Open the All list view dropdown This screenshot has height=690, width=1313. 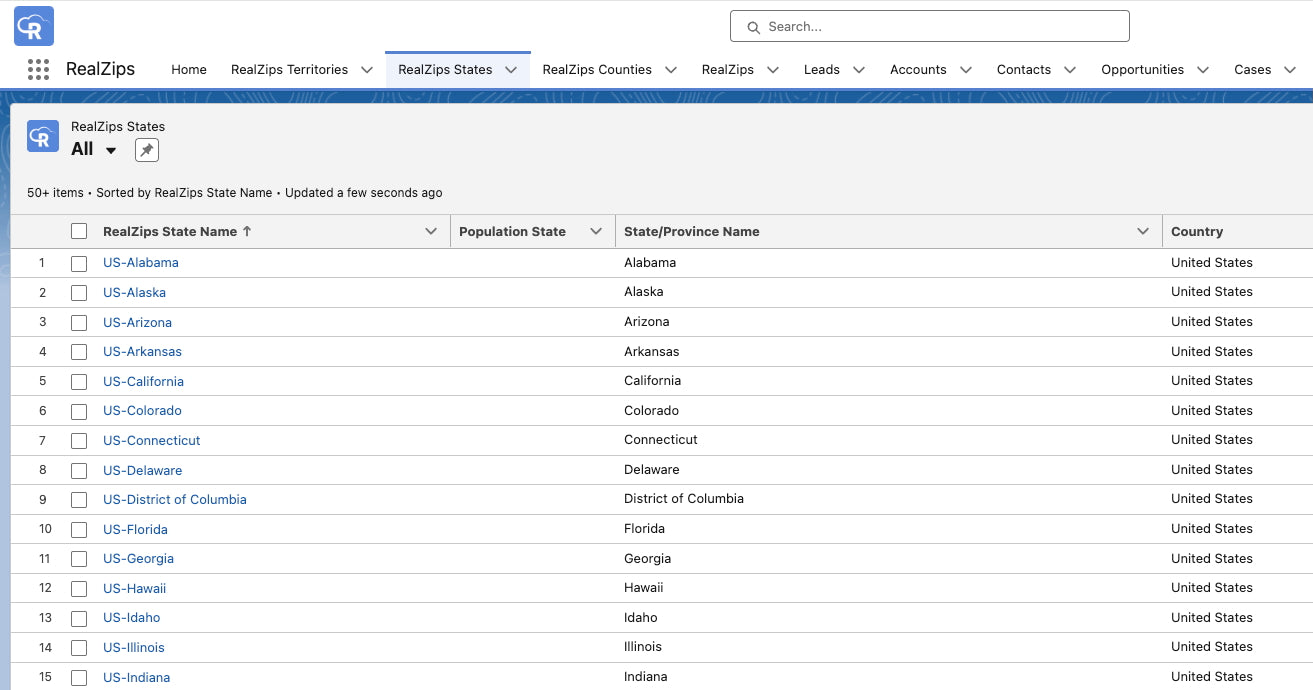click(111, 150)
